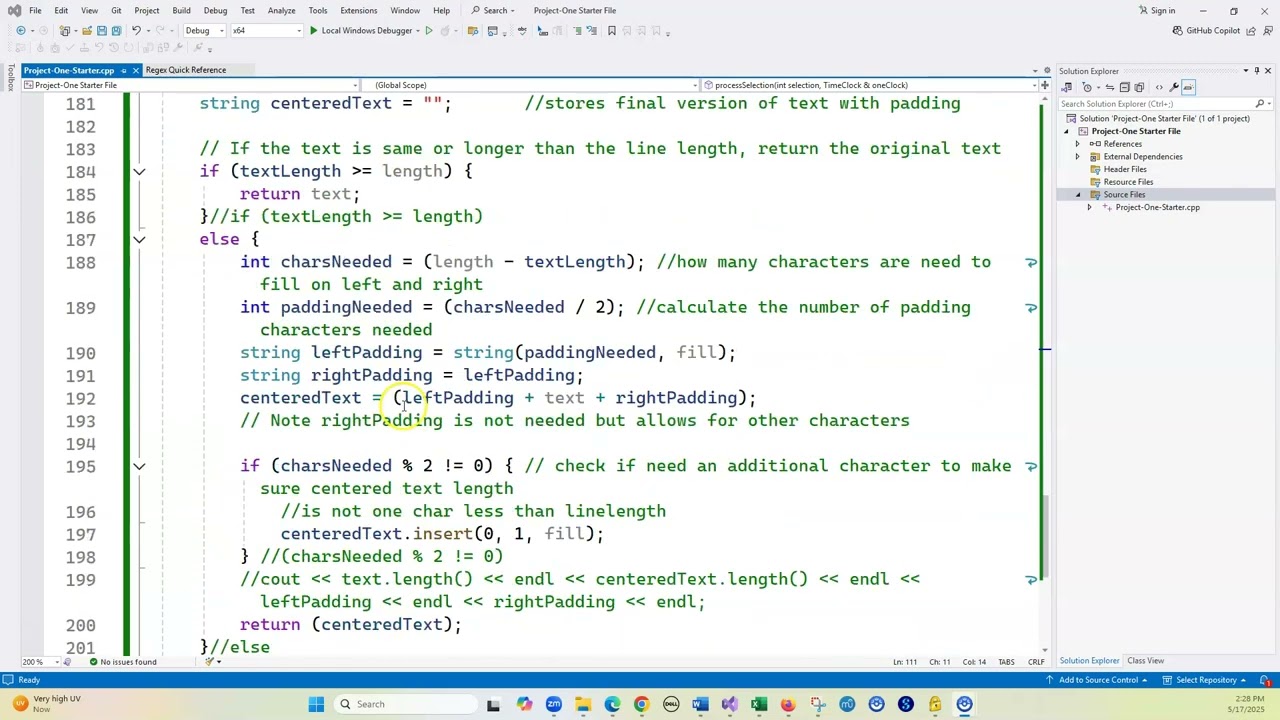1280x720 pixels.
Task: Open the x64 platform dropdown
Action: (266, 31)
